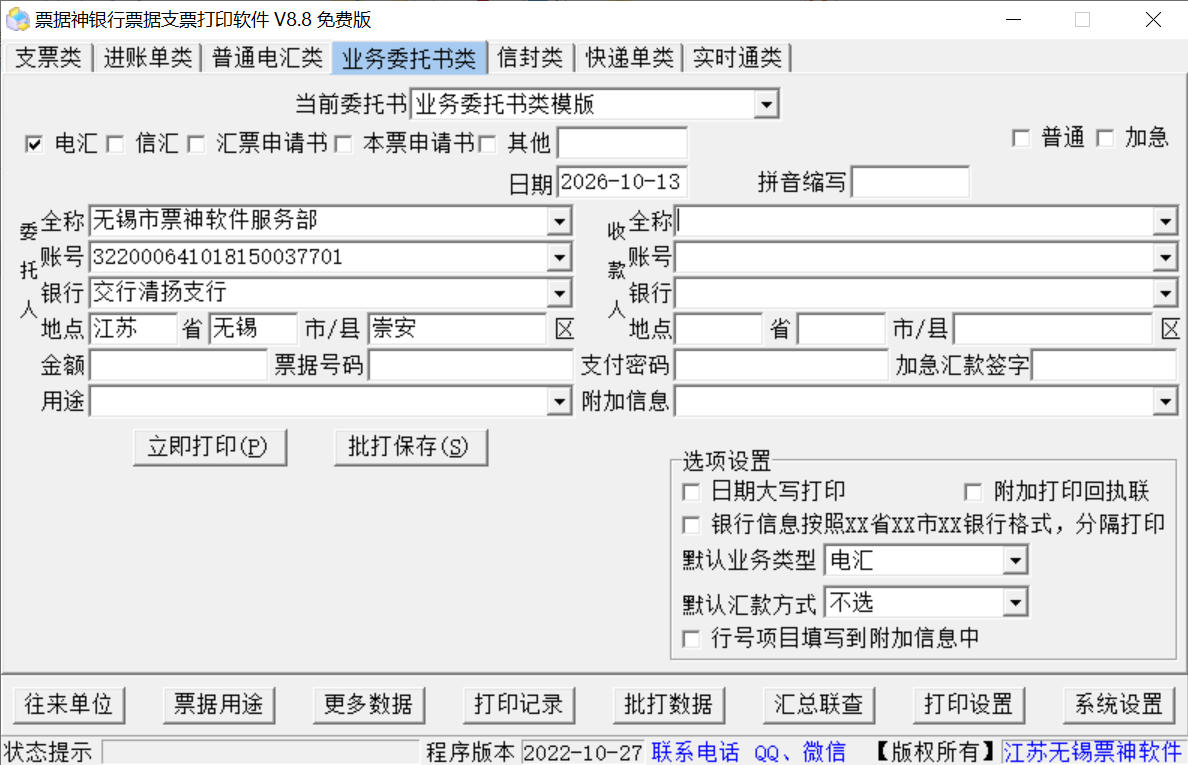Open the 进账单类 tab
Image resolution: width=1188 pixels, height=765 pixels.
[x=148, y=58]
